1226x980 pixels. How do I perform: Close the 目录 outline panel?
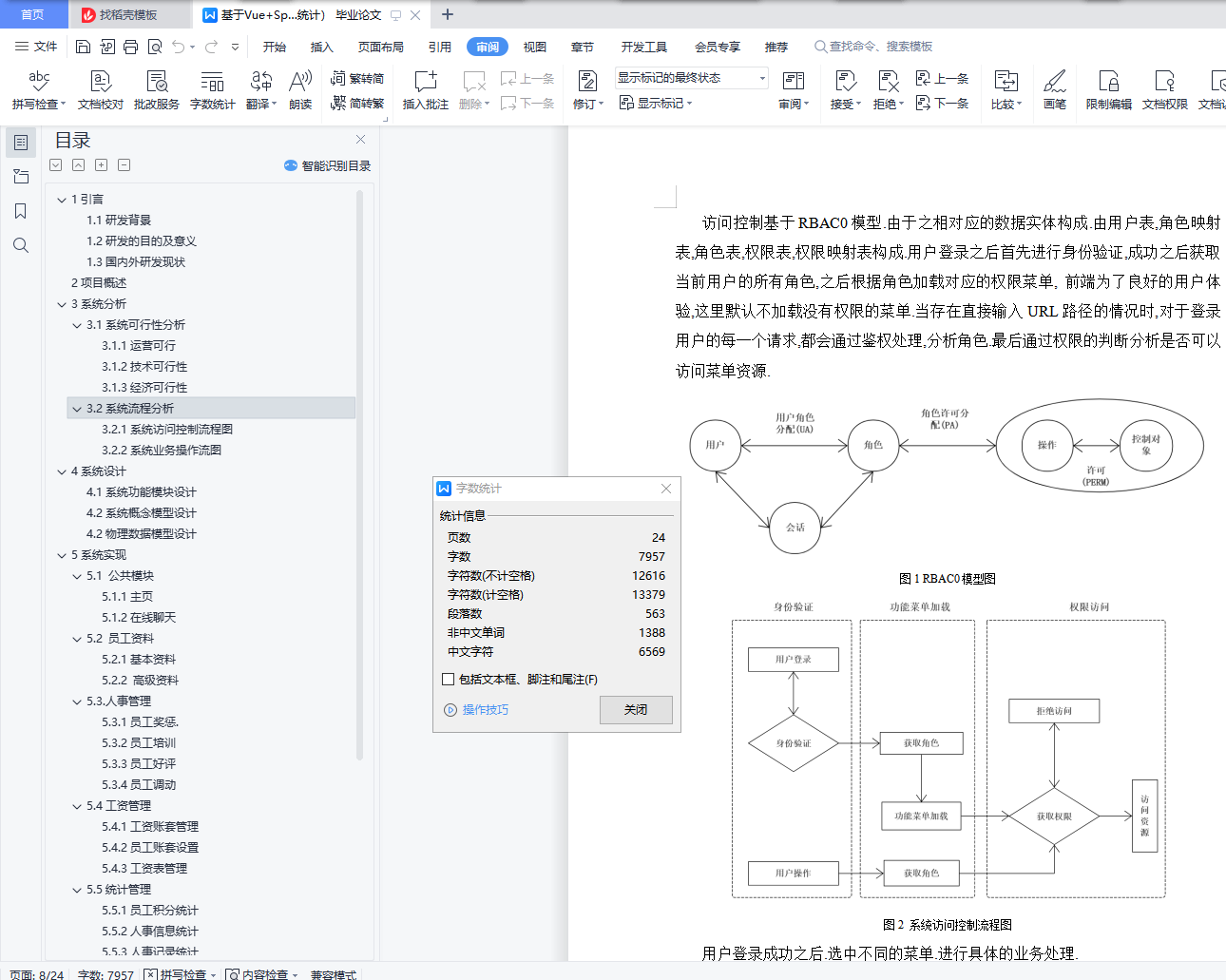pyautogui.click(x=360, y=140)
